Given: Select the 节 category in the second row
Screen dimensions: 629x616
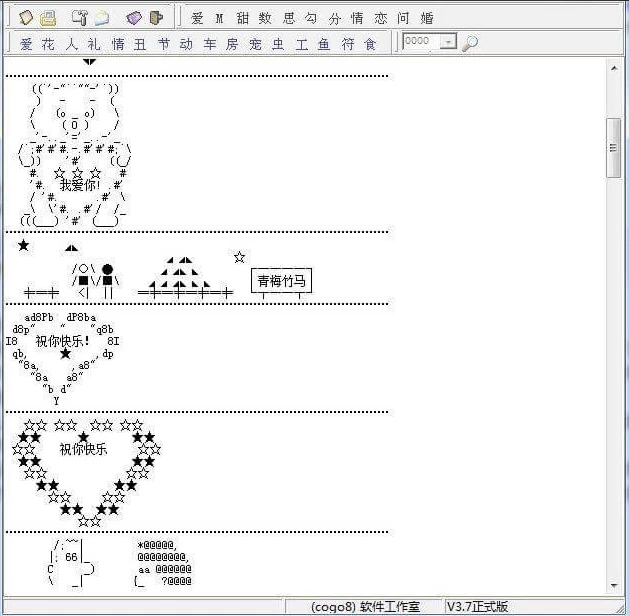Looking at the screenshot, I should click(x=163, y=44).
